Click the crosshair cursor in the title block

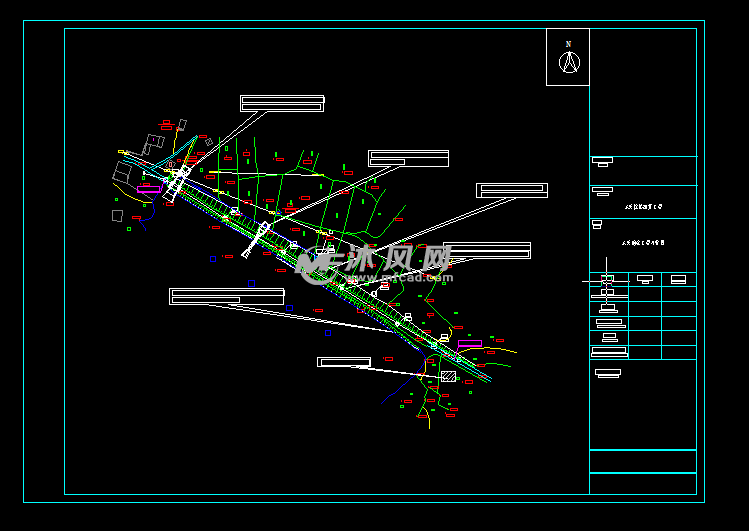(607, 283)
